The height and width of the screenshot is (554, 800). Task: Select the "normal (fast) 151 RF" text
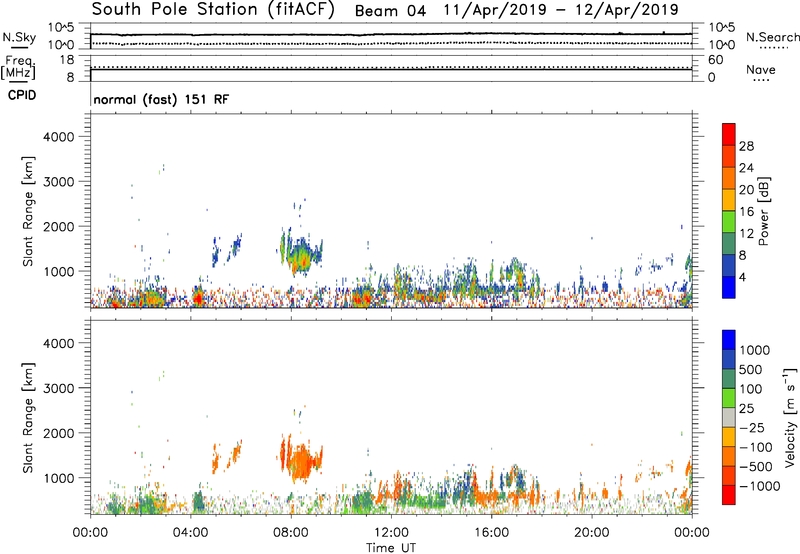[161, 99]
